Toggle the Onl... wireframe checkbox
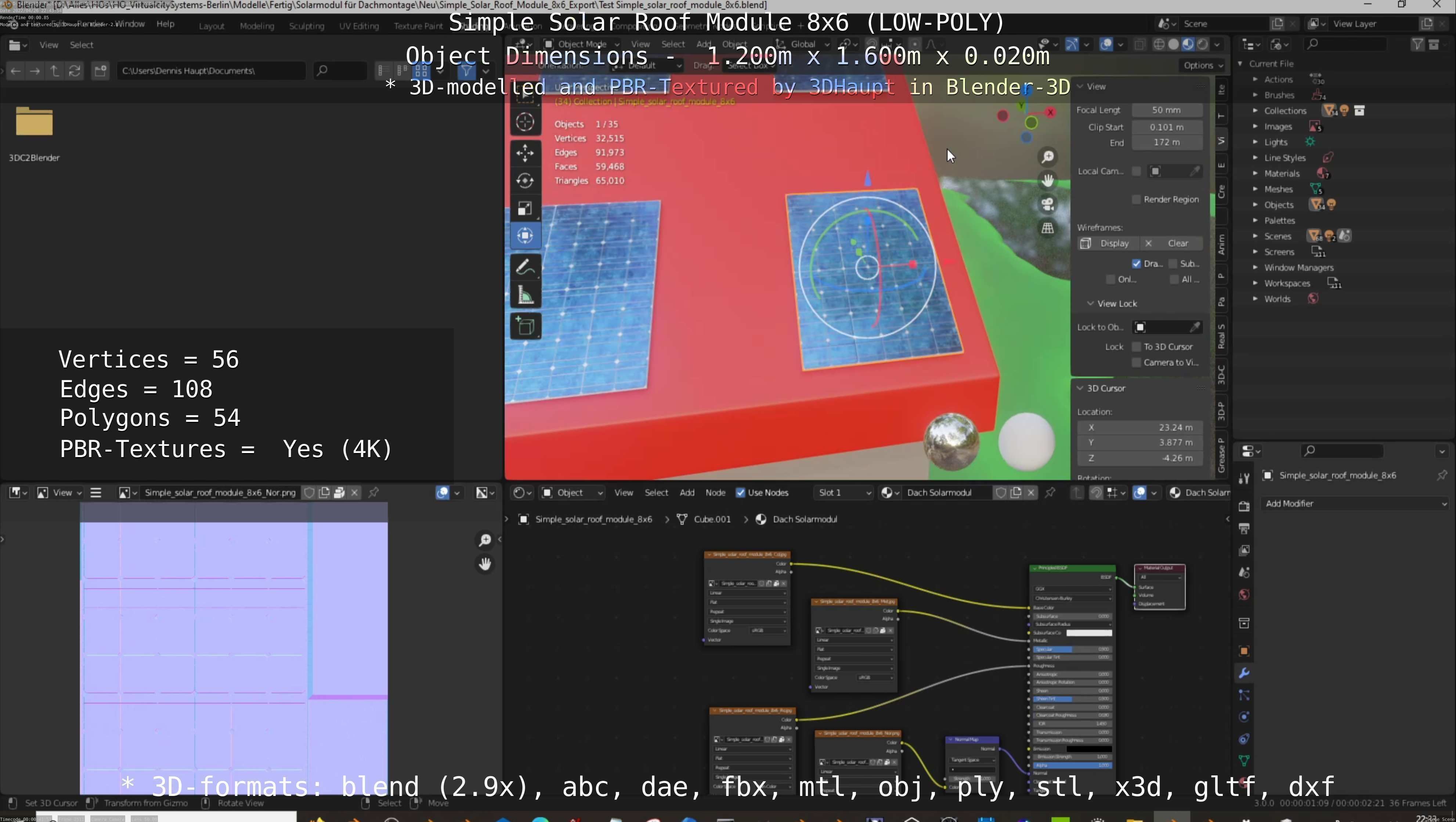 [x=1111, y=280]
